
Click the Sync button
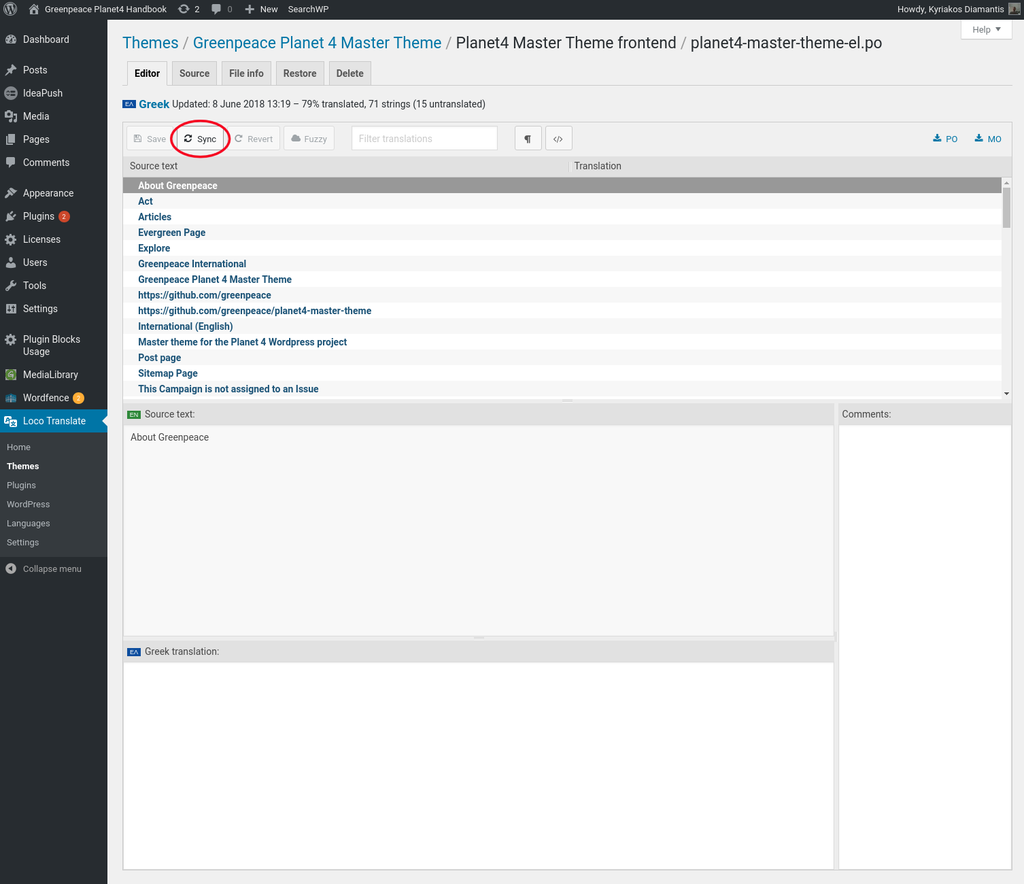click(200, 138)
